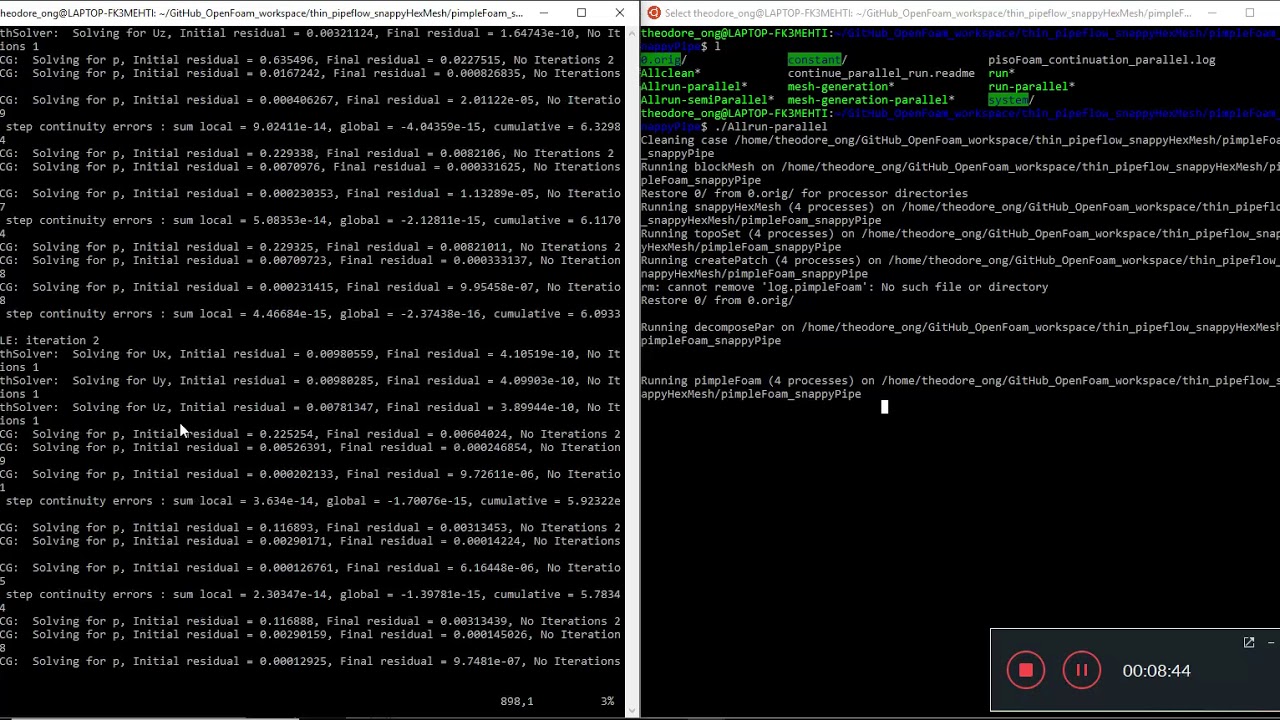Screen dimensions: 1280x720
Task: Close the left solver log terminal window
Action: pos(619,13)
